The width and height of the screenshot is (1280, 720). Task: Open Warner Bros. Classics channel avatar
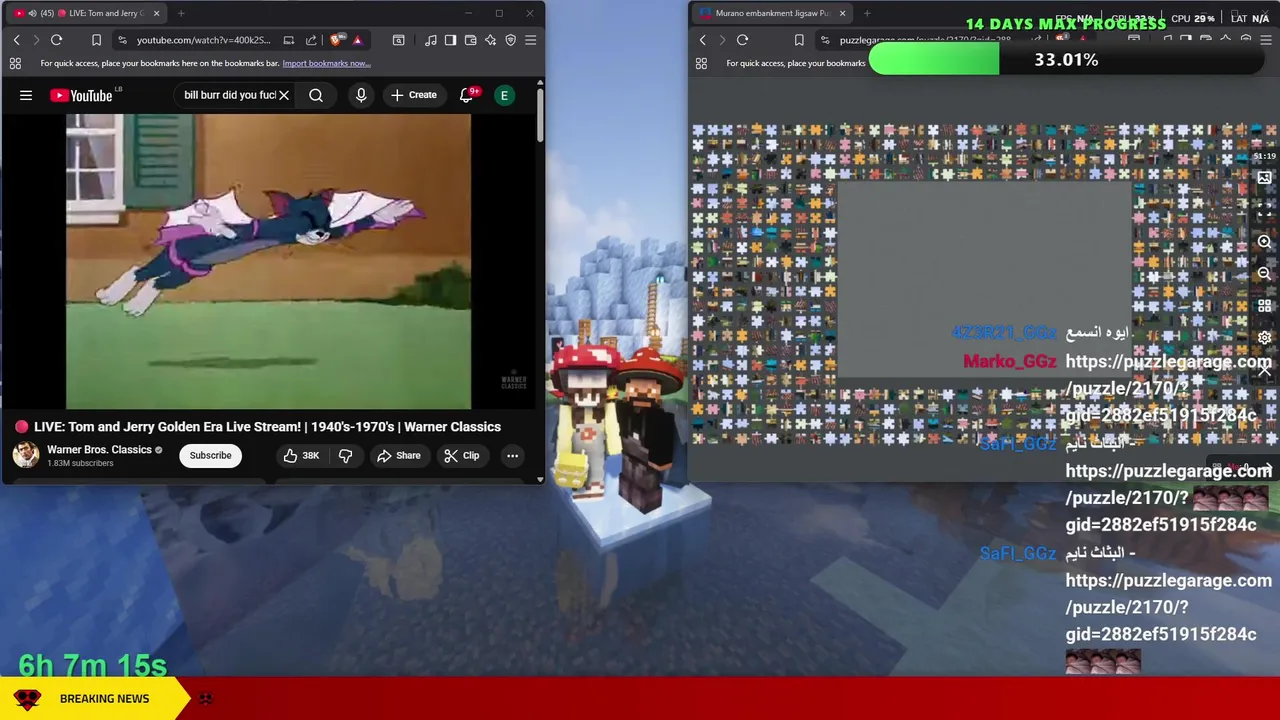(x=26, y=455)
